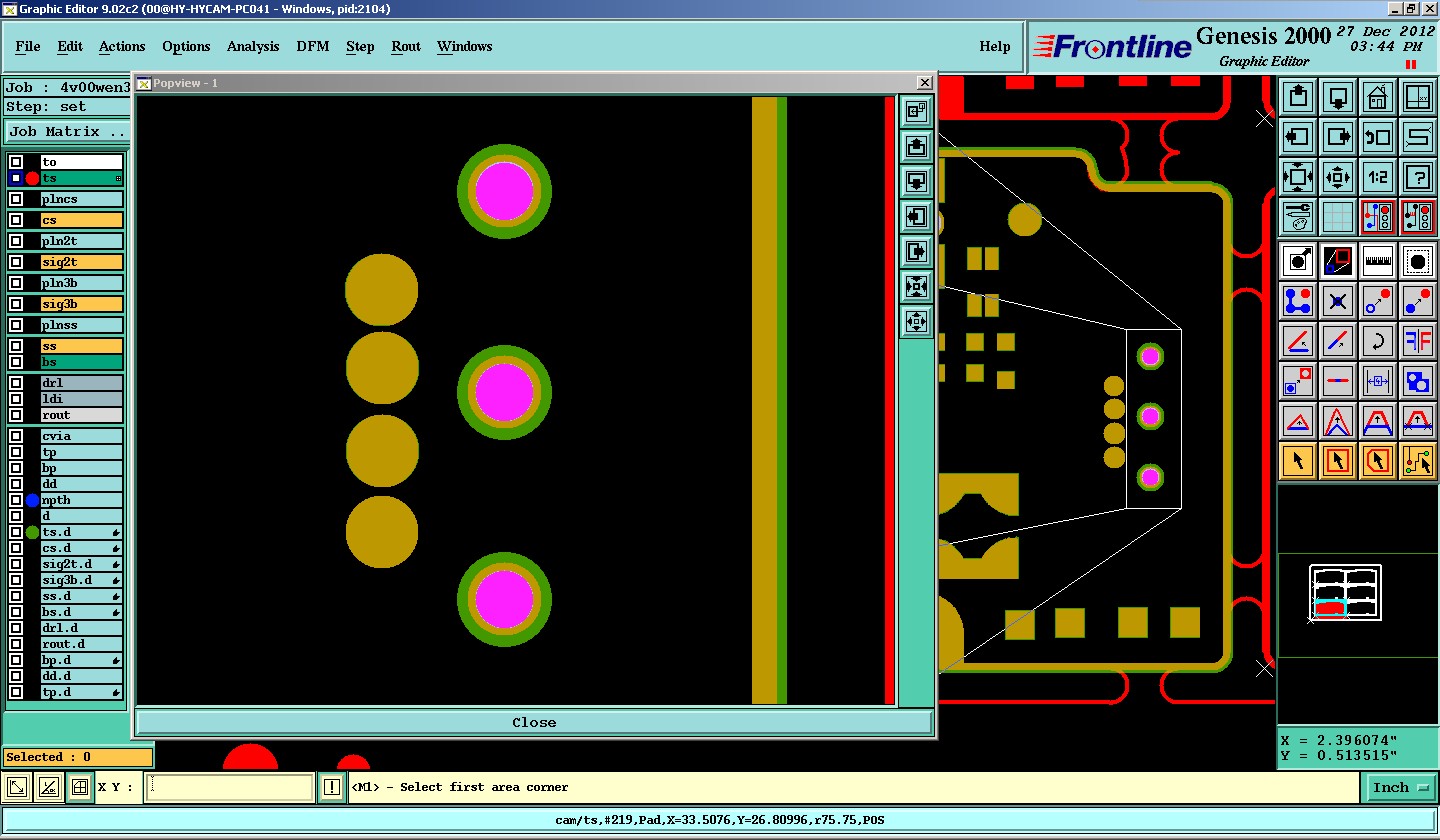Viewport: 1440px width, 840px height.
Task: Click the green color dot on ts.d layer
Action: coord(32,532)
